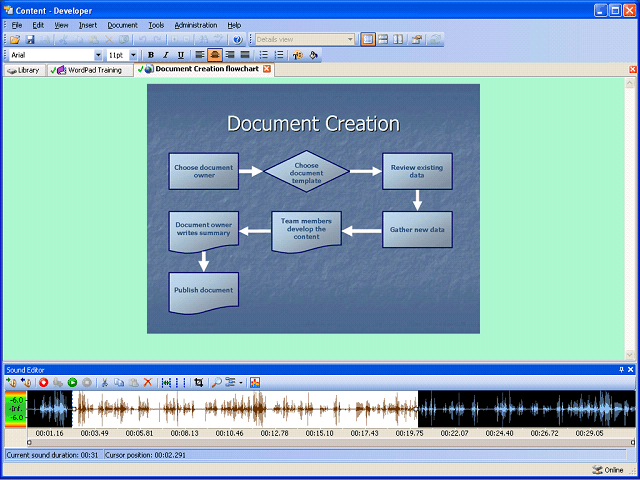Cut the selection with the Sound Editor scissors
The height and width of the screenshot is (480, 640).
coord(104,382)
